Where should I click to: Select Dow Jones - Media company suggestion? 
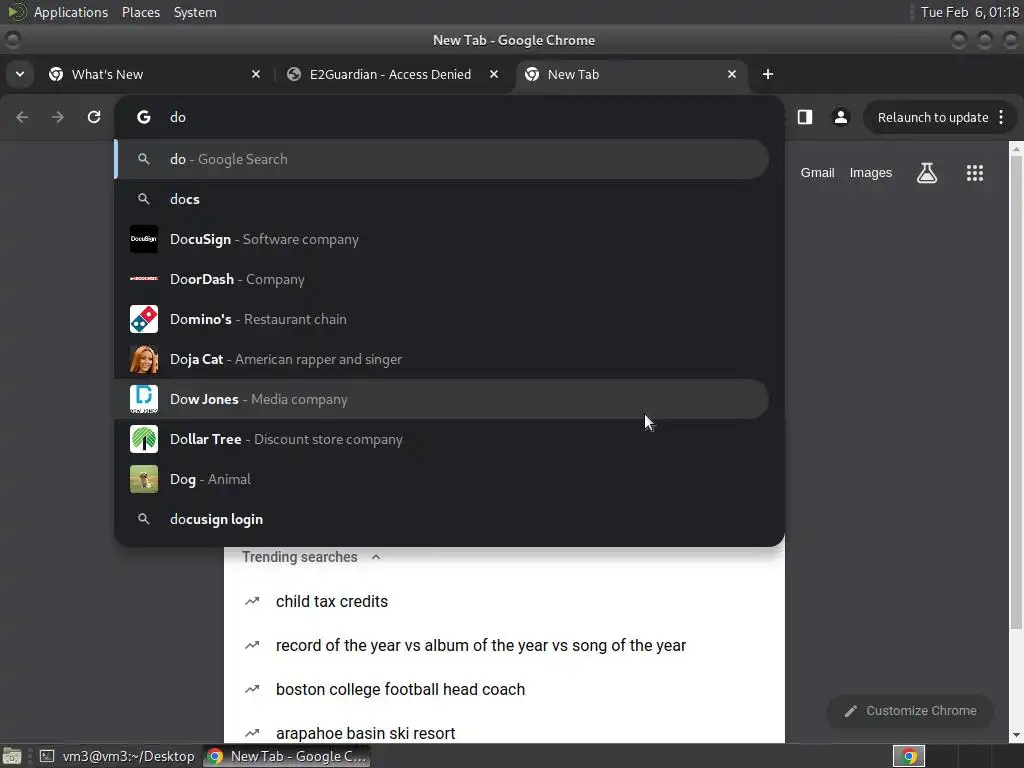click(441, 399)
